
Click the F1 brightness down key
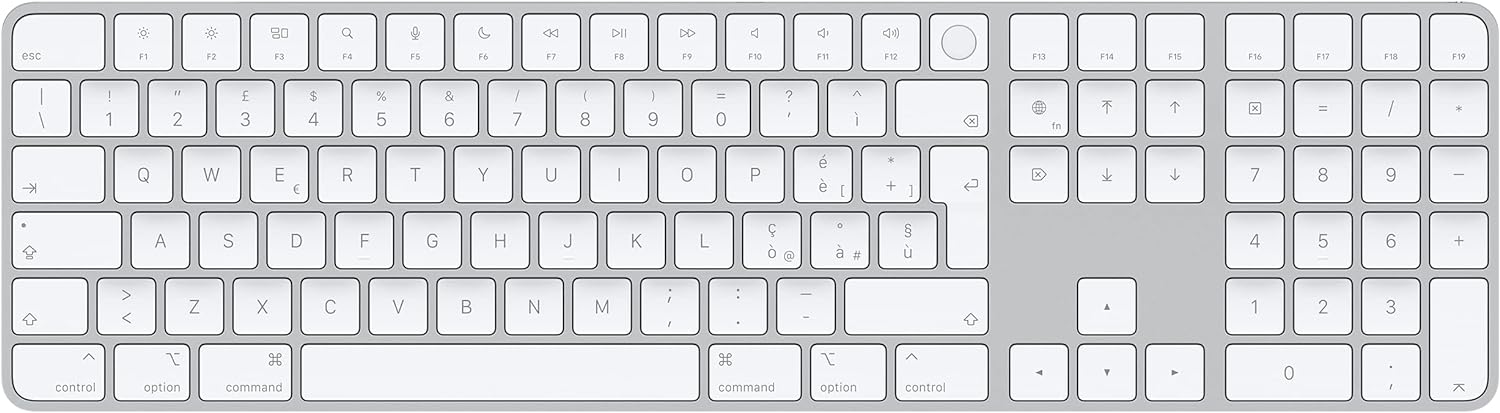(x=143, y=42)
